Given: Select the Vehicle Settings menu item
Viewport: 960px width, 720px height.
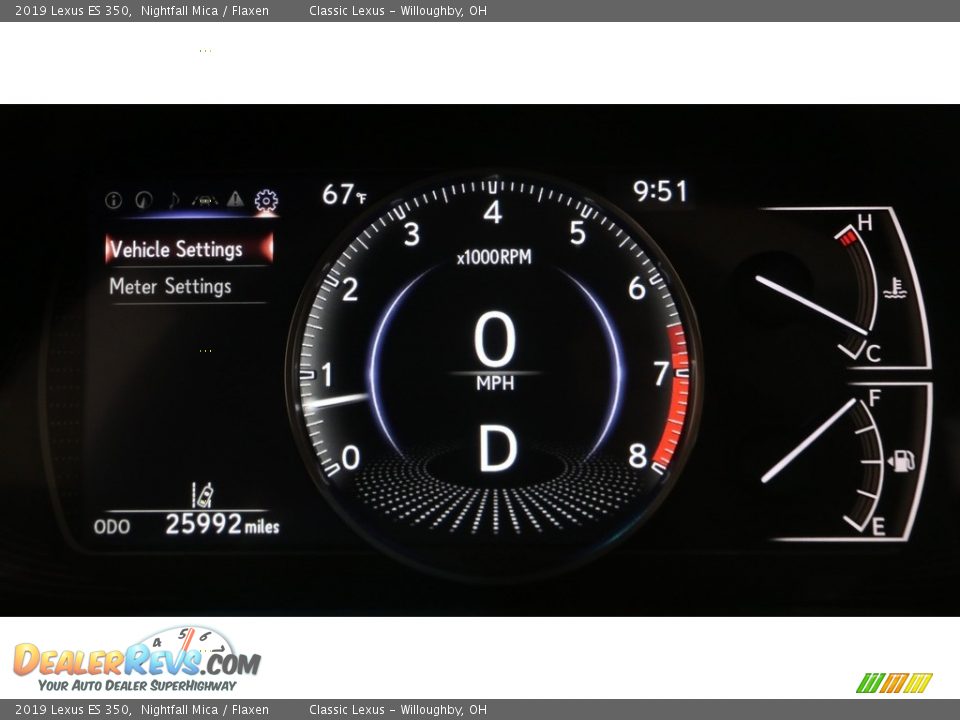Looking at the screenshot, I should click(189, 249).
